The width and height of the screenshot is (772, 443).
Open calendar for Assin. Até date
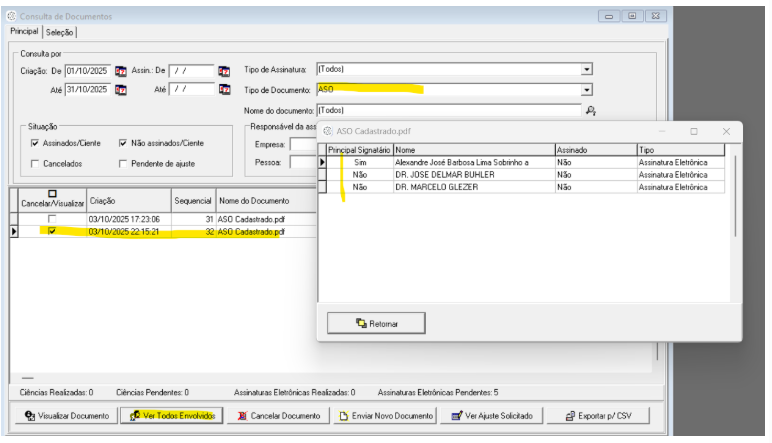224,90
